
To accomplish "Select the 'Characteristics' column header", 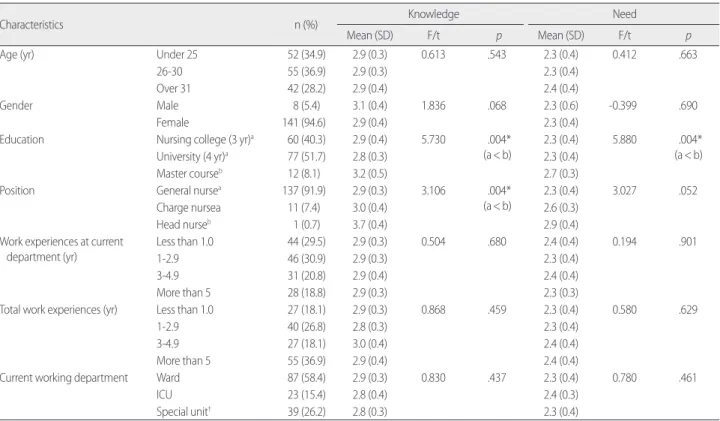I will pos(31,25).
